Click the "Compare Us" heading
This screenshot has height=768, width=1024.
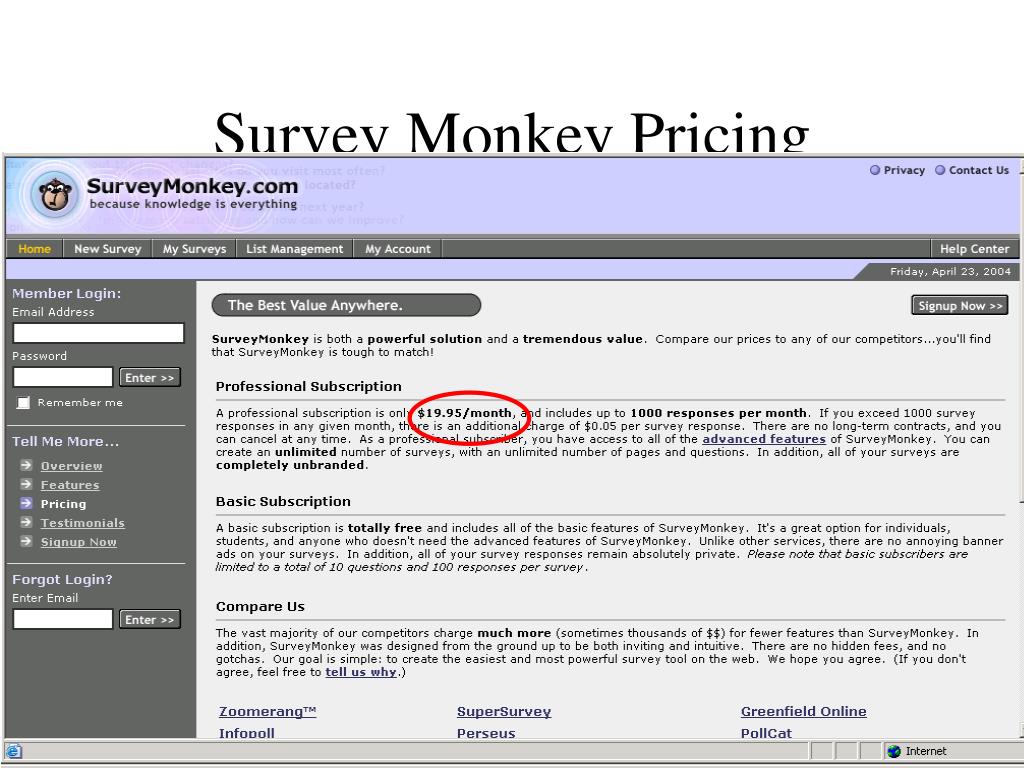click(260, 606)
